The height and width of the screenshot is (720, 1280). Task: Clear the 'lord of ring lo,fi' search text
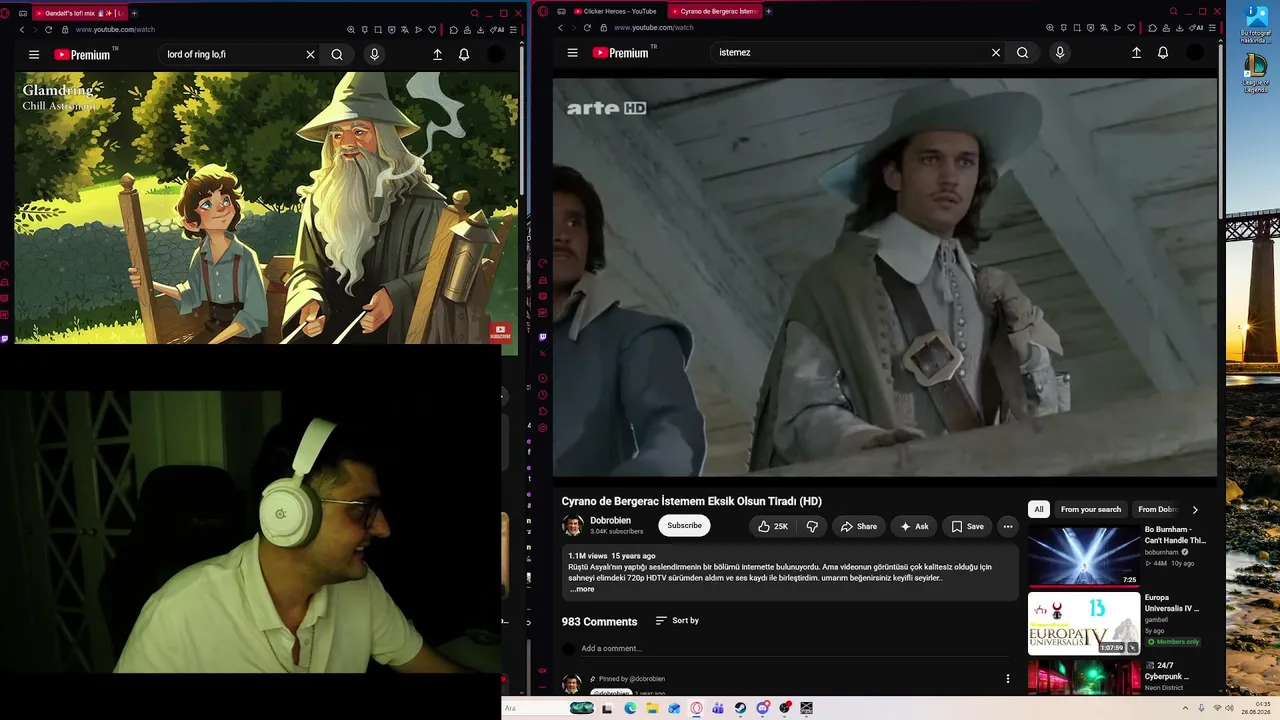[x=310, y=54]
